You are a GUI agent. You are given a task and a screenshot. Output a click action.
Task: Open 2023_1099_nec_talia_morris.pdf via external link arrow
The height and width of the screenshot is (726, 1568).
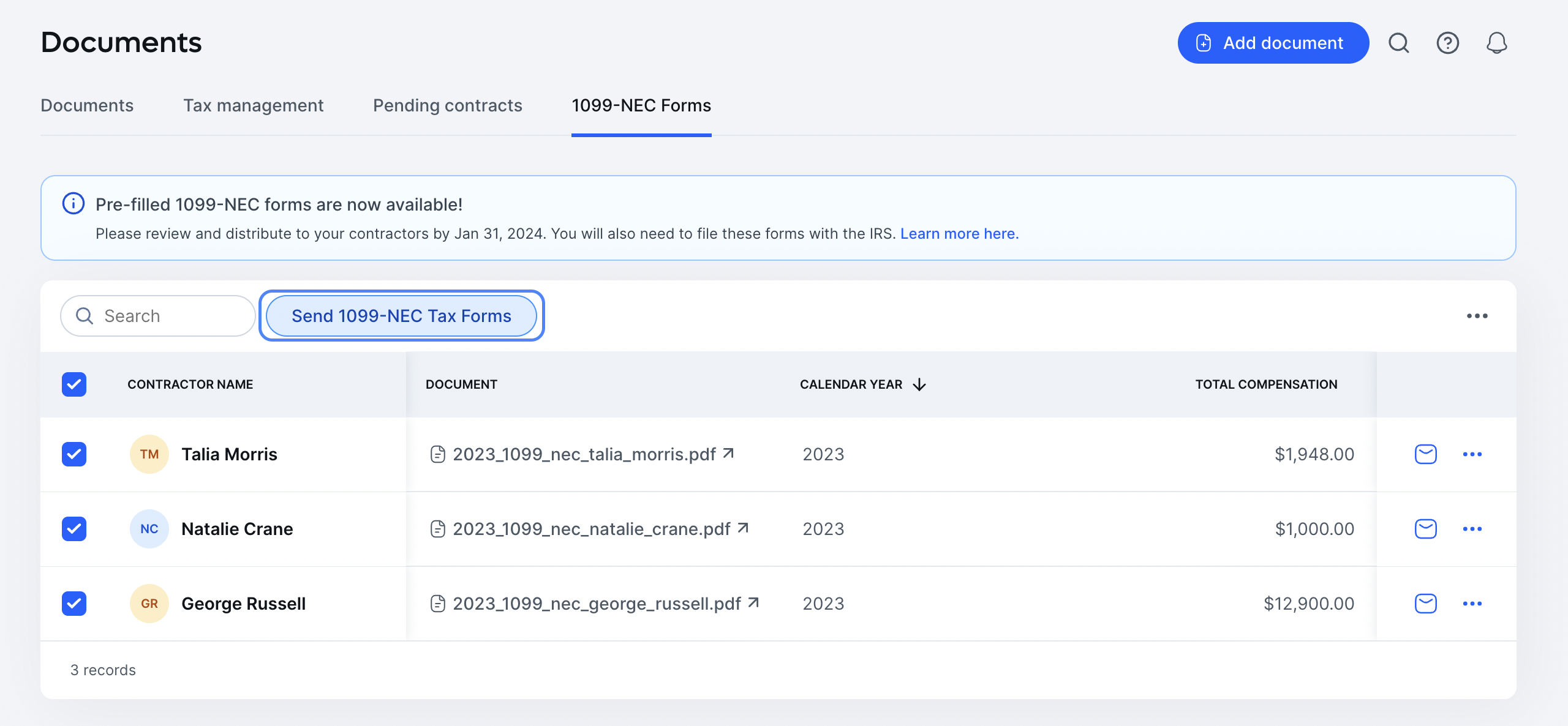point(728,454)
